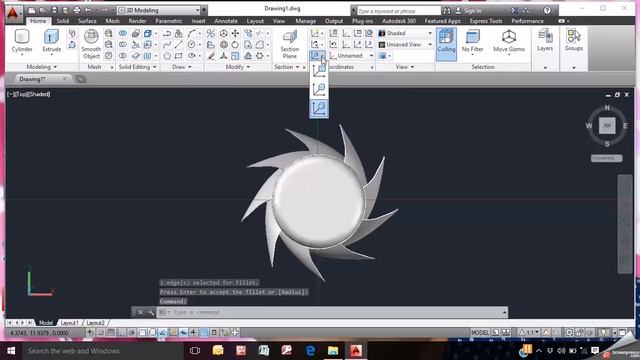The image size is (640, 360).
Task: Select the Rotate tool in Modify panel
Action: point(236,44)
